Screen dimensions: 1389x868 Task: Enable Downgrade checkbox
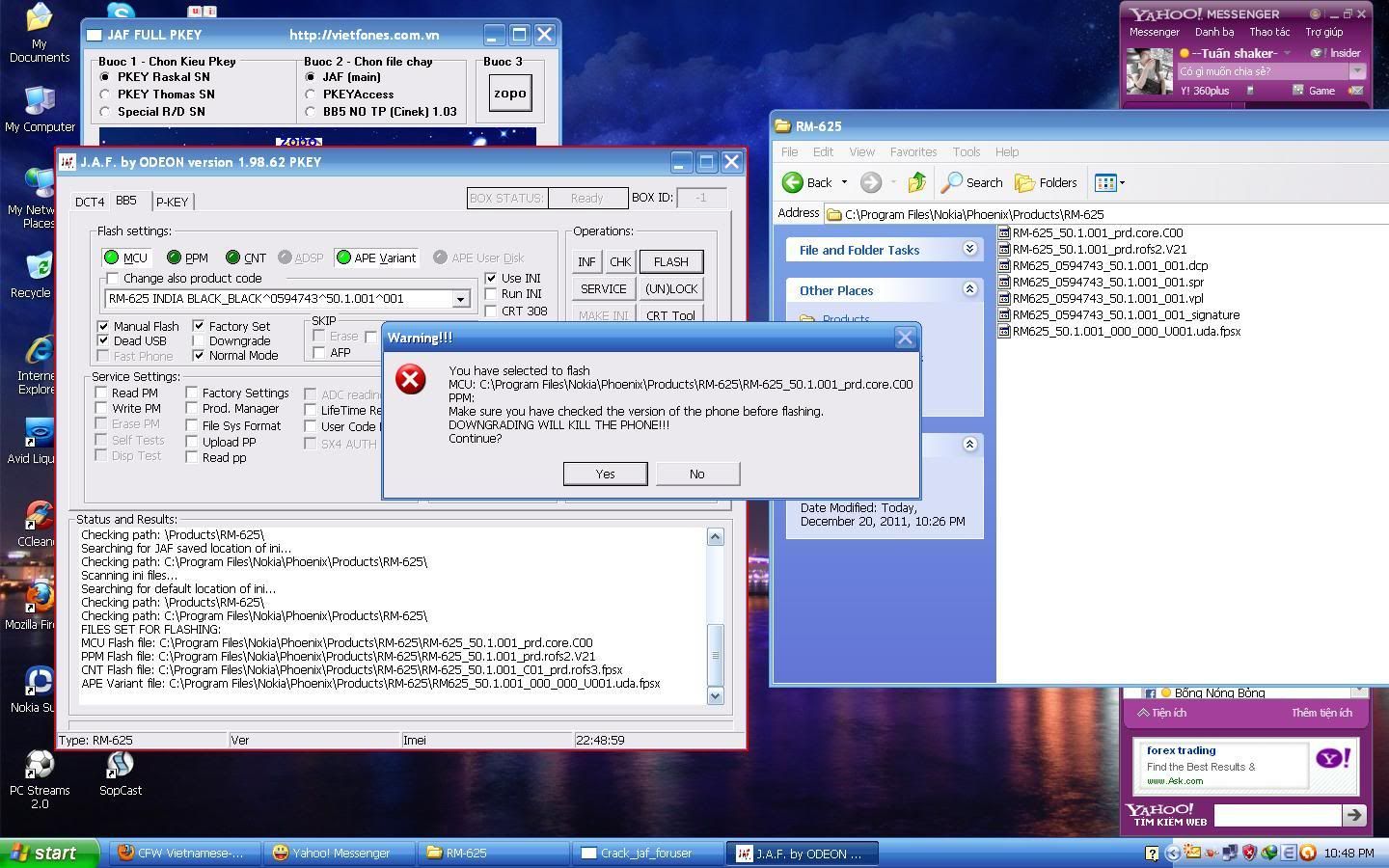pos(199,340)
